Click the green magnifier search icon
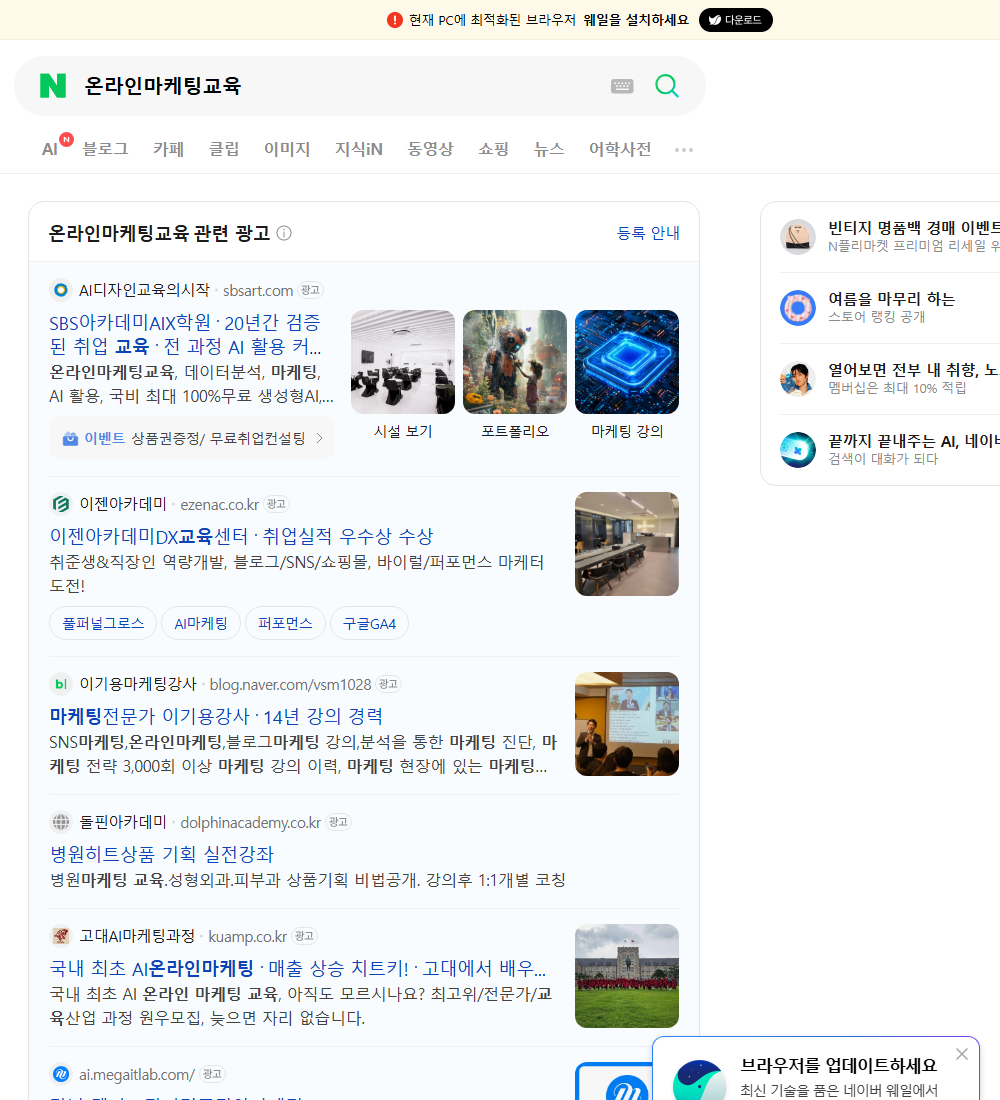 (x=667, y=86)
